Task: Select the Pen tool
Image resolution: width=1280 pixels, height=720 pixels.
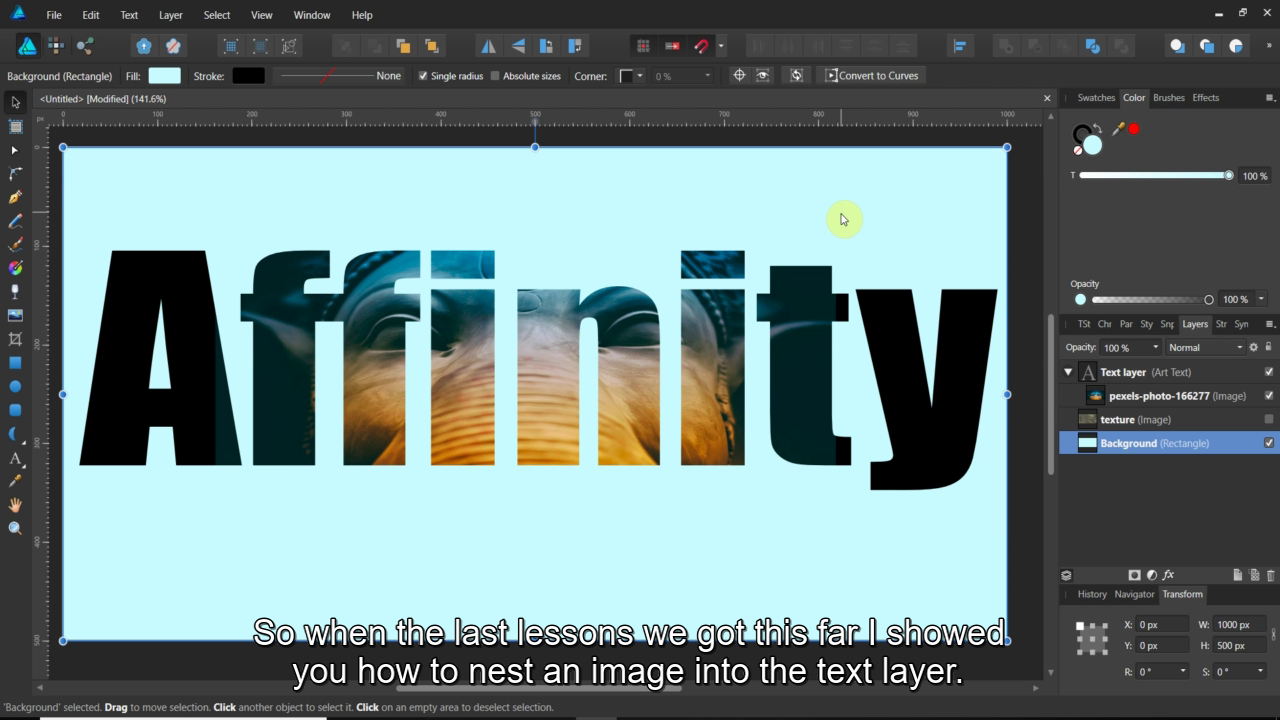Action: click(x=15, y=197)
